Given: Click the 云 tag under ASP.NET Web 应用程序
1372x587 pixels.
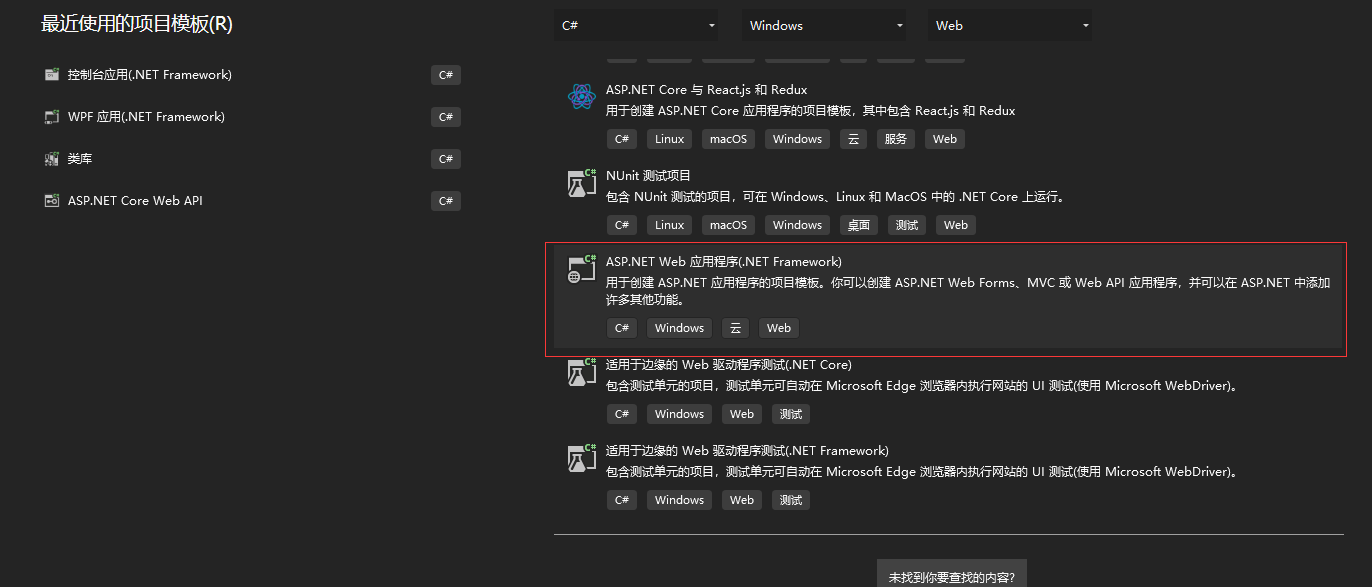Looking at the screenshot, I should pyautogui.click(x=736, y=328).
